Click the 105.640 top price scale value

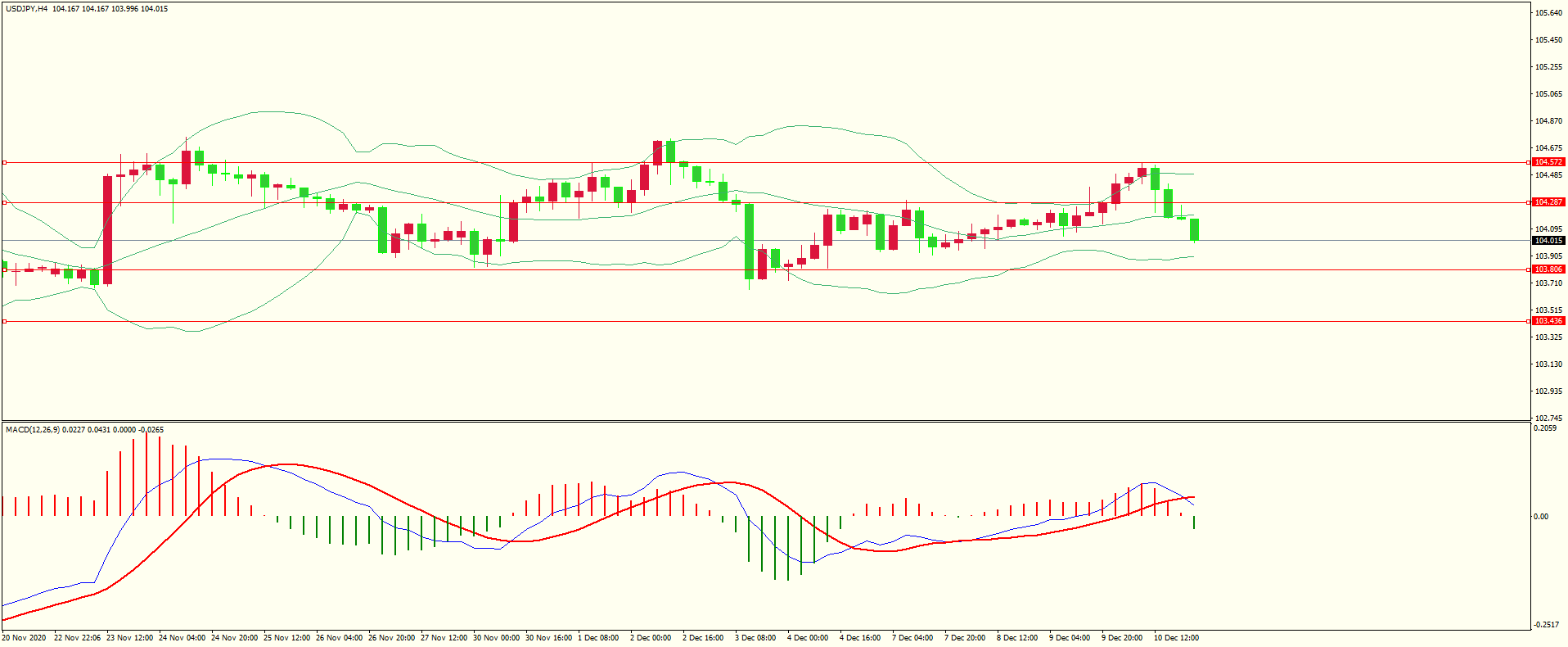point(1548,13)
